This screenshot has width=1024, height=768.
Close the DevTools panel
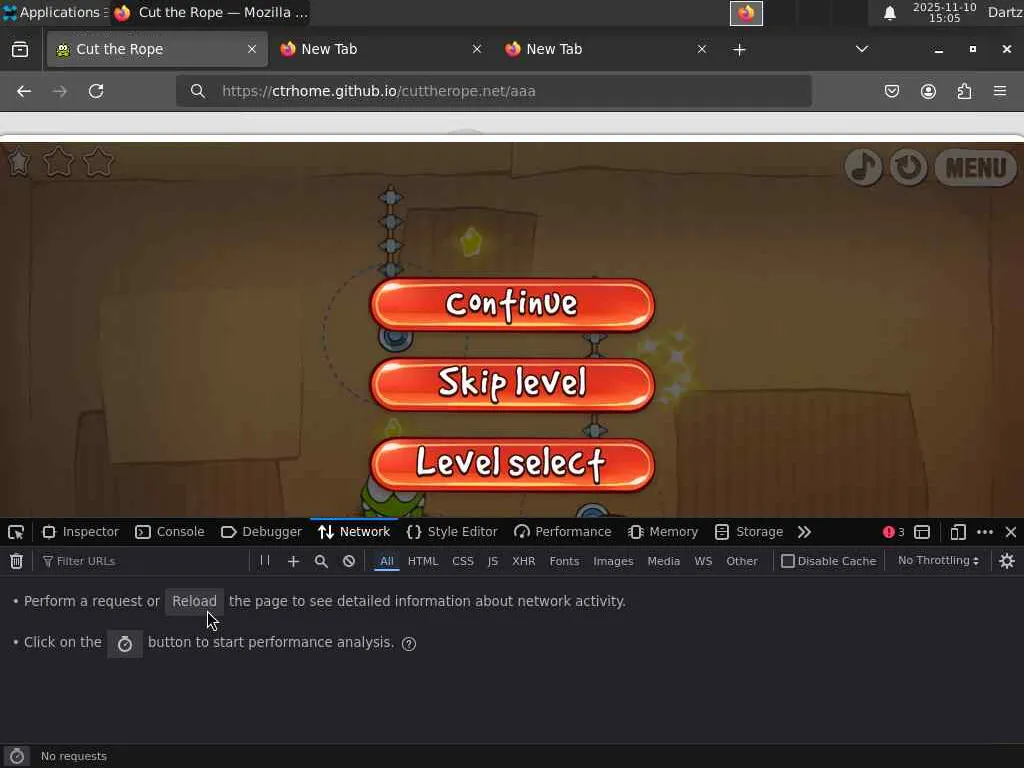tap(1011, 532)
